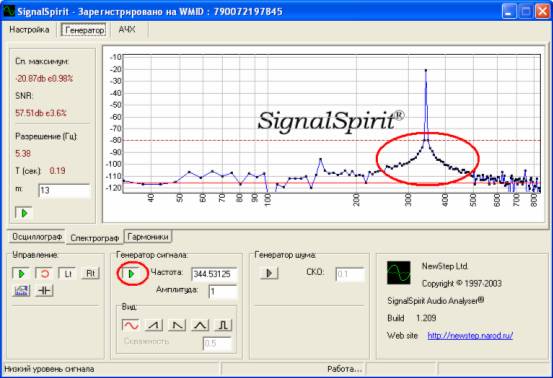Click the Build 1.209 text

click(412, 318)
